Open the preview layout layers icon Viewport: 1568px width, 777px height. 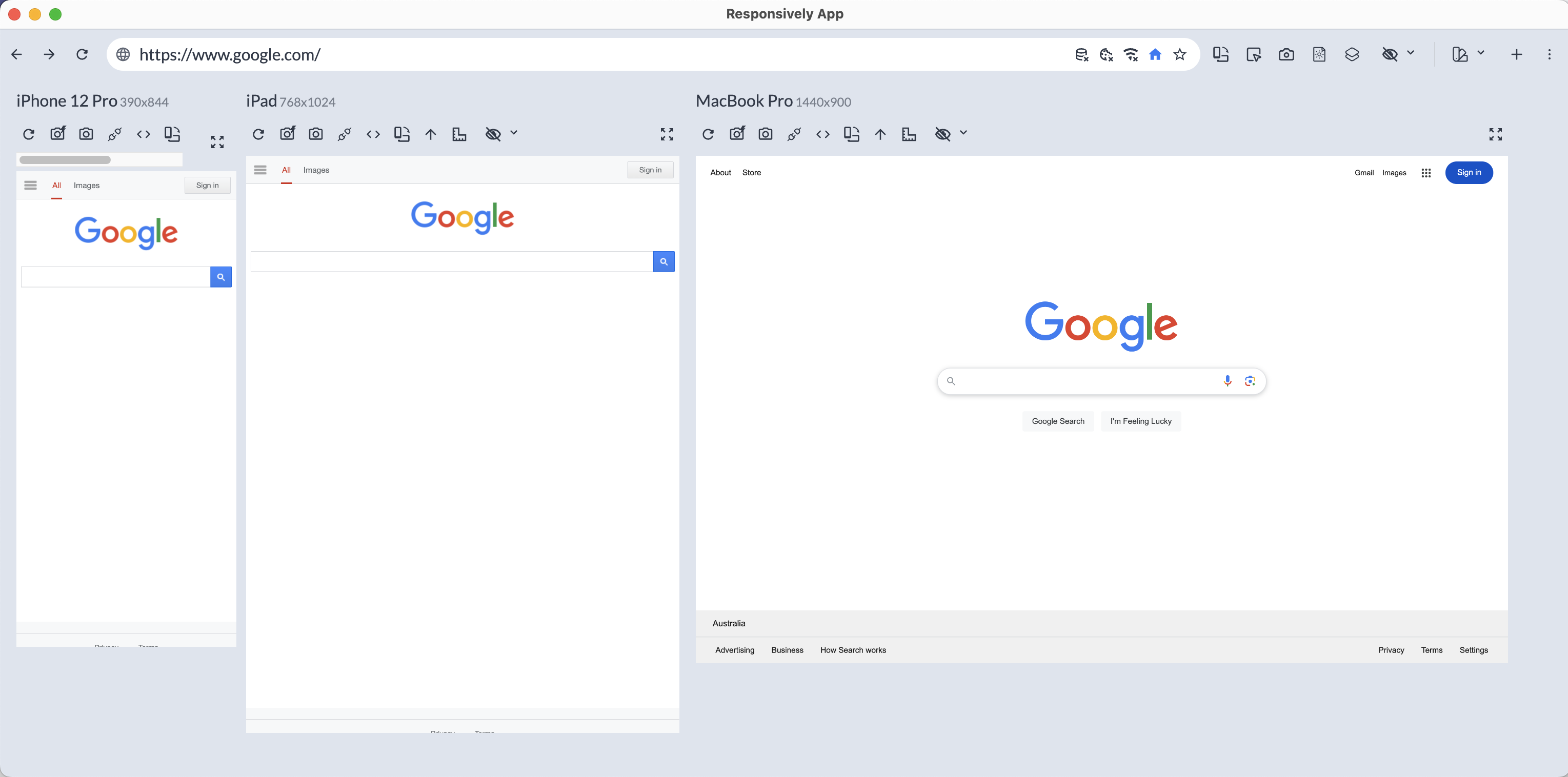tap(1353, 55)
